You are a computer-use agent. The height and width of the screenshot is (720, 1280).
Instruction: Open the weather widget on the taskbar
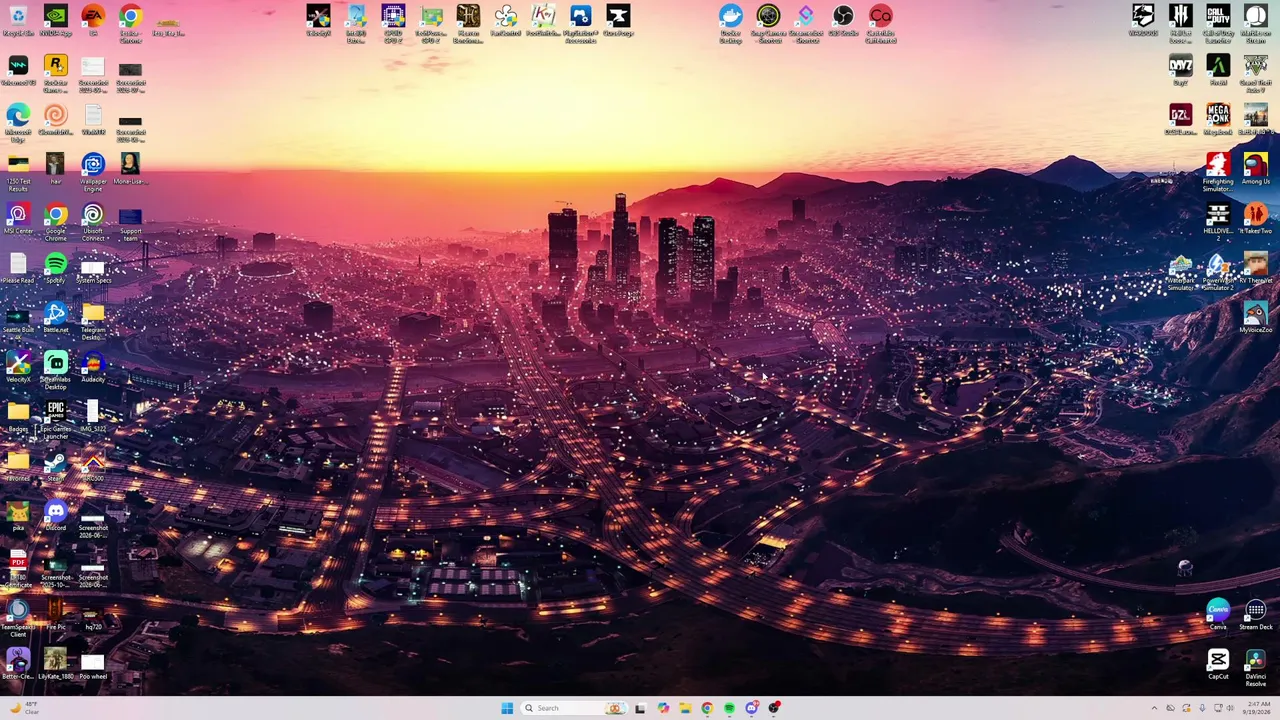[x=22, y=708]
